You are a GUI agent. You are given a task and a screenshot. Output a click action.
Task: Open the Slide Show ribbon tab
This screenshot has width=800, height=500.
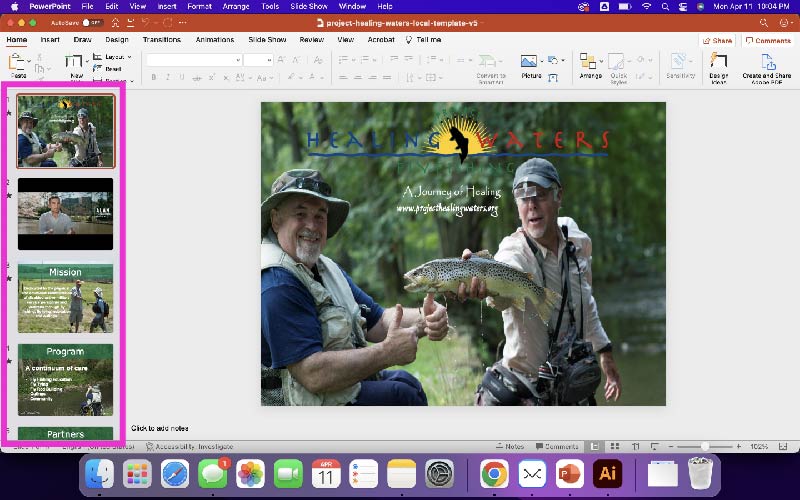coord(267,39)
